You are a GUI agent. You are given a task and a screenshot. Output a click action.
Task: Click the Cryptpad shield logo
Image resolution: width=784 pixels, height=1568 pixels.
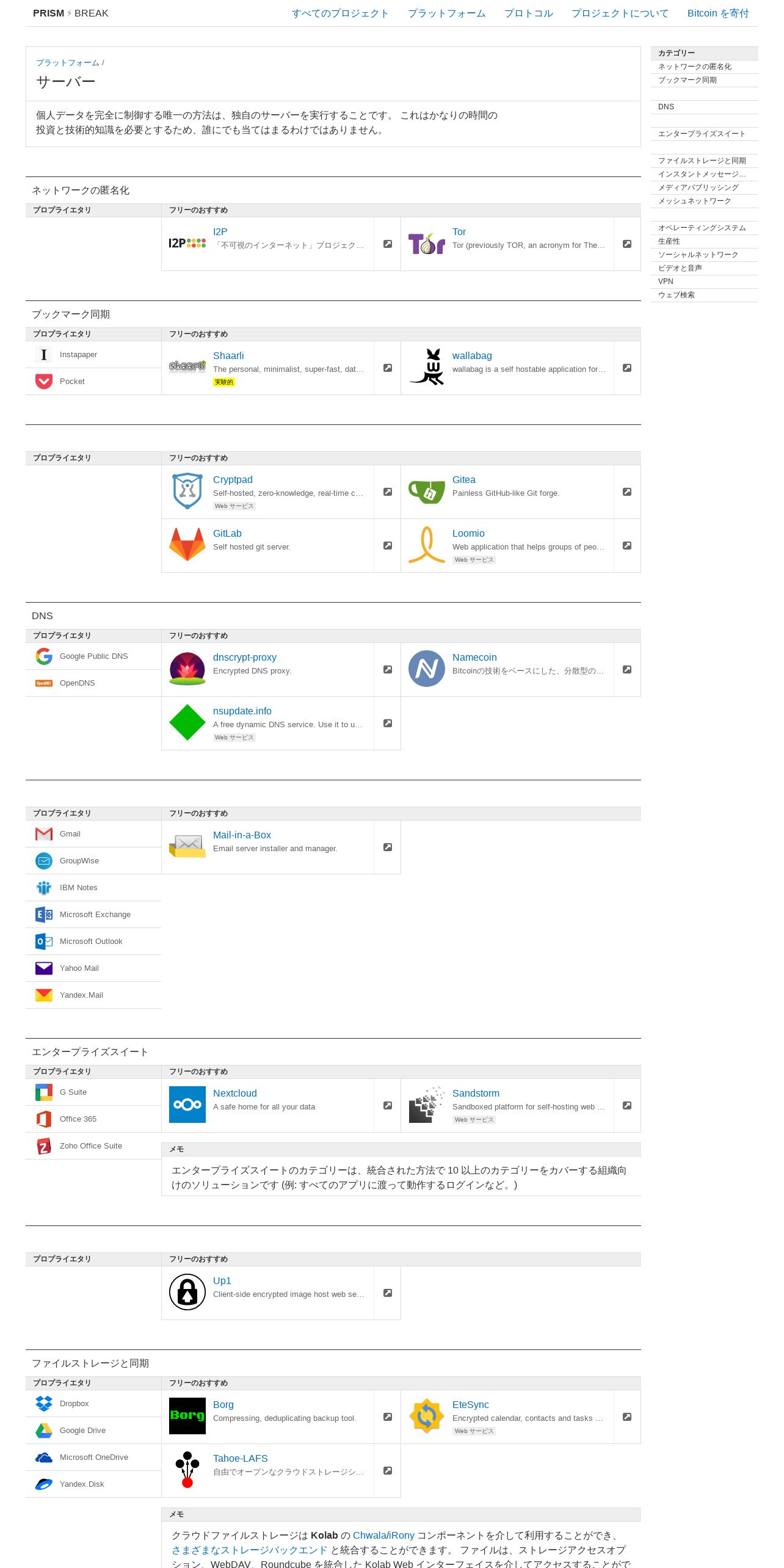click(187, 491)
